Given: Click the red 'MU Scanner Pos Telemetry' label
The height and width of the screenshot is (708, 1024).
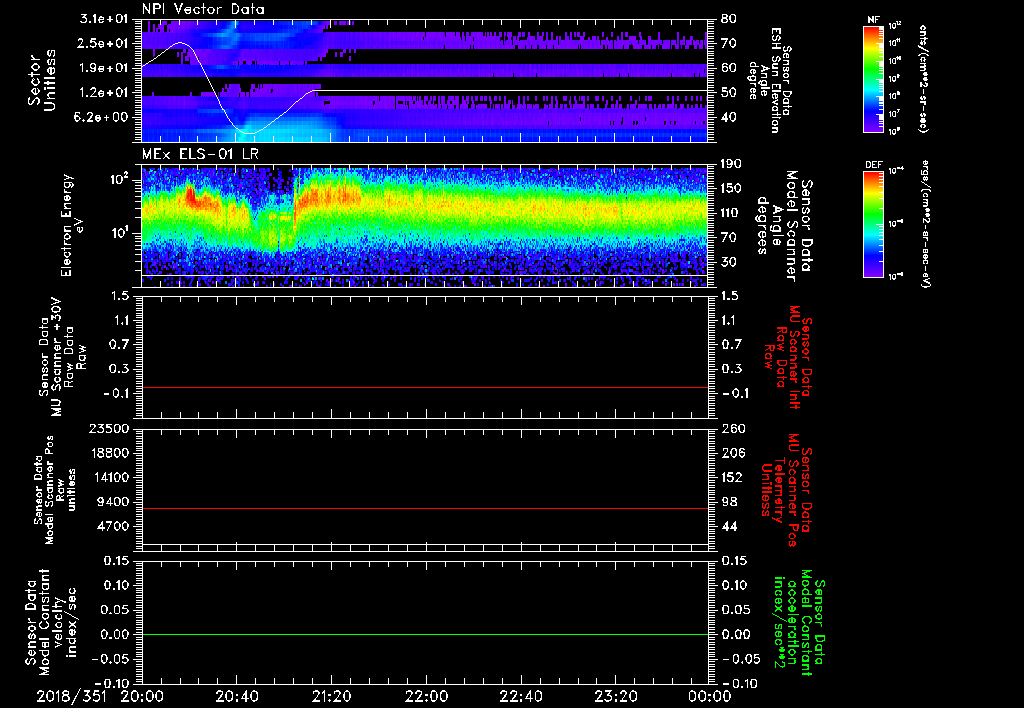Looking at the screenshot, I should 784,490.
